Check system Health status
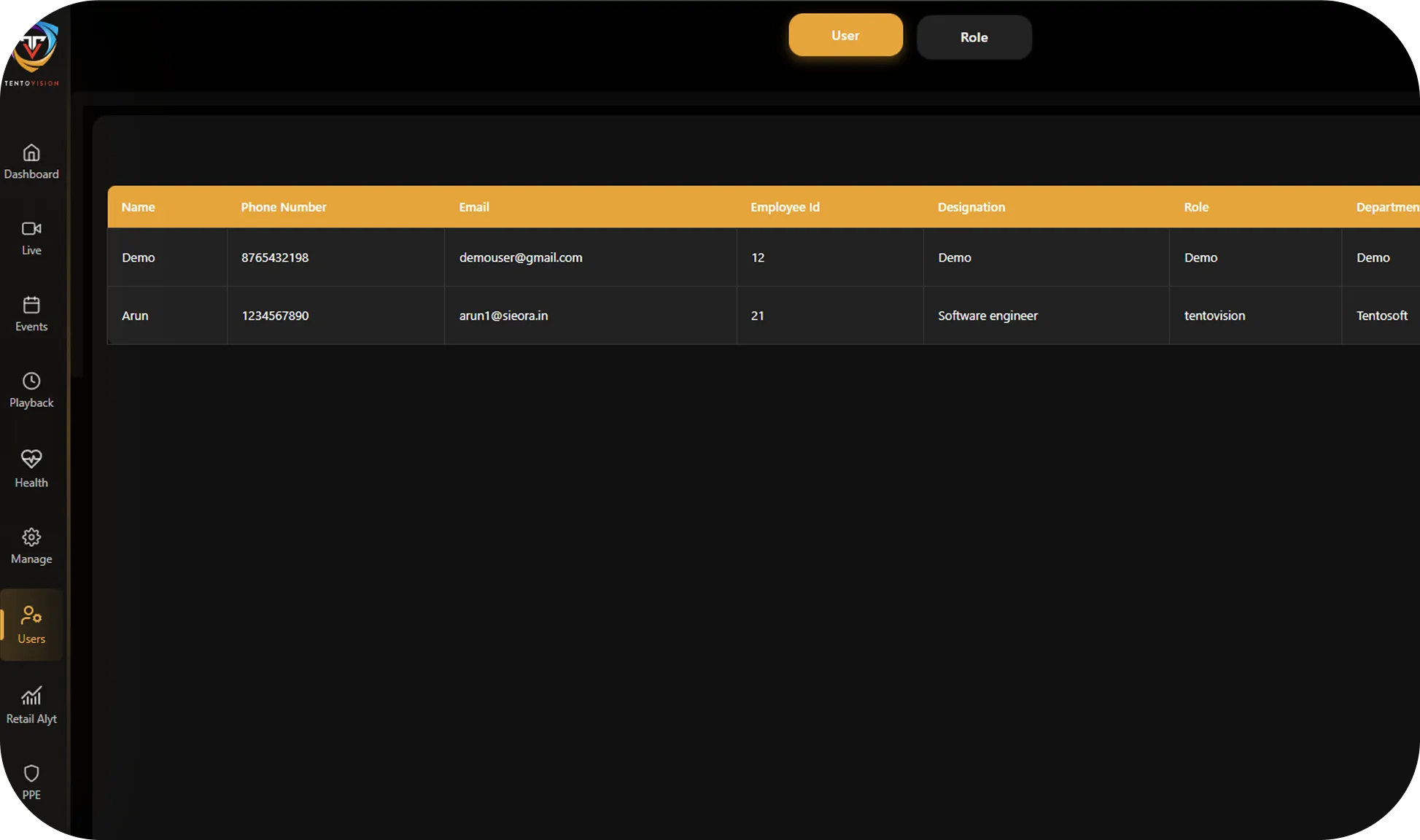This screenshot has height=840, width=1420. click(31, 469)
